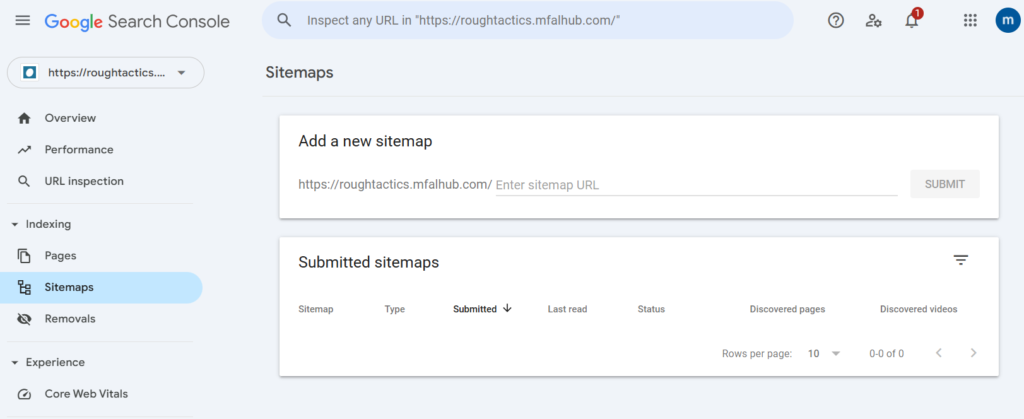Open the Google apps grid
Viewport: 1024px width, 419px height.
pos(970,20)
